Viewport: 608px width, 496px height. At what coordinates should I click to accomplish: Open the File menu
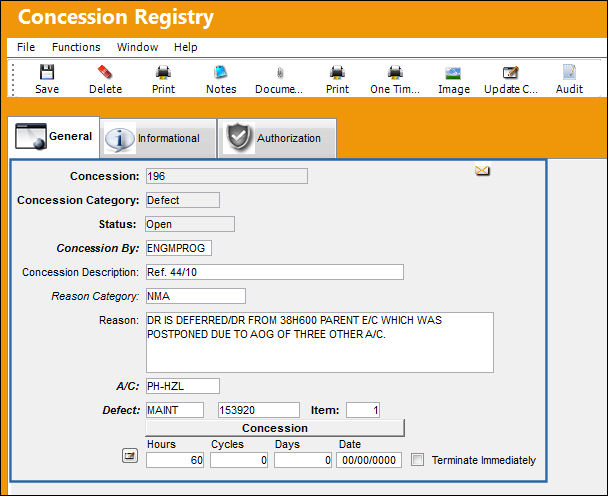pos(26,47)
